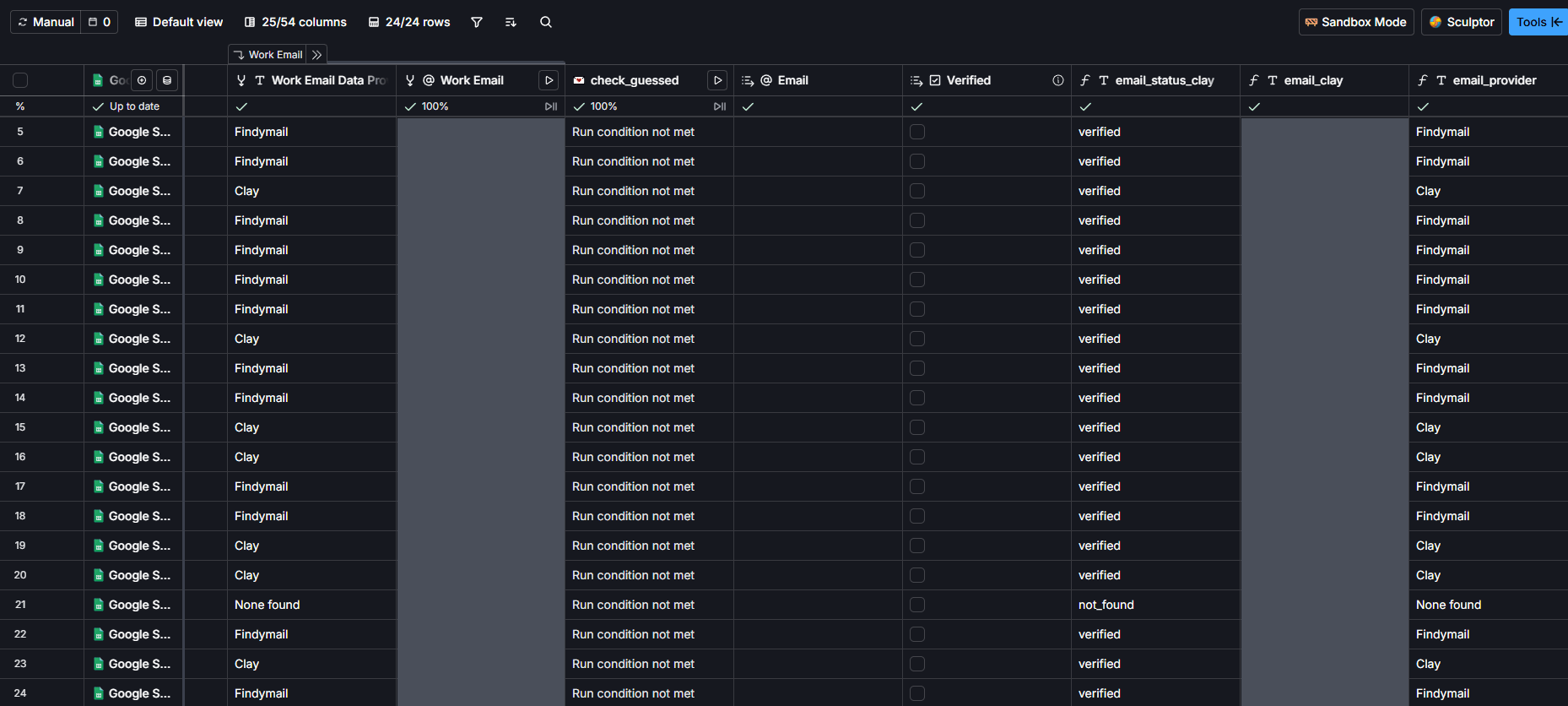Viewport: 1568px width, 706px height.
Task: Expand the Work Email column group chevrons
Action: 316,55
